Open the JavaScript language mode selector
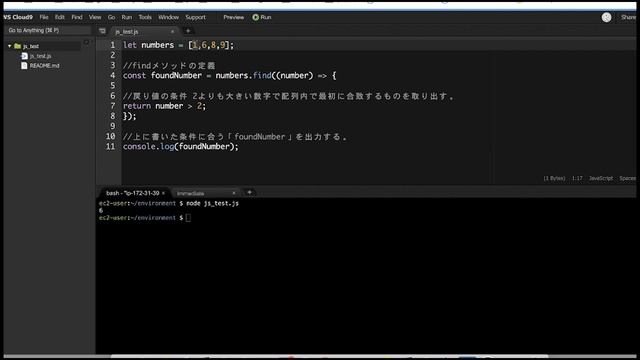The height and width of the screenshot is (360, 640). pos(600,178)
